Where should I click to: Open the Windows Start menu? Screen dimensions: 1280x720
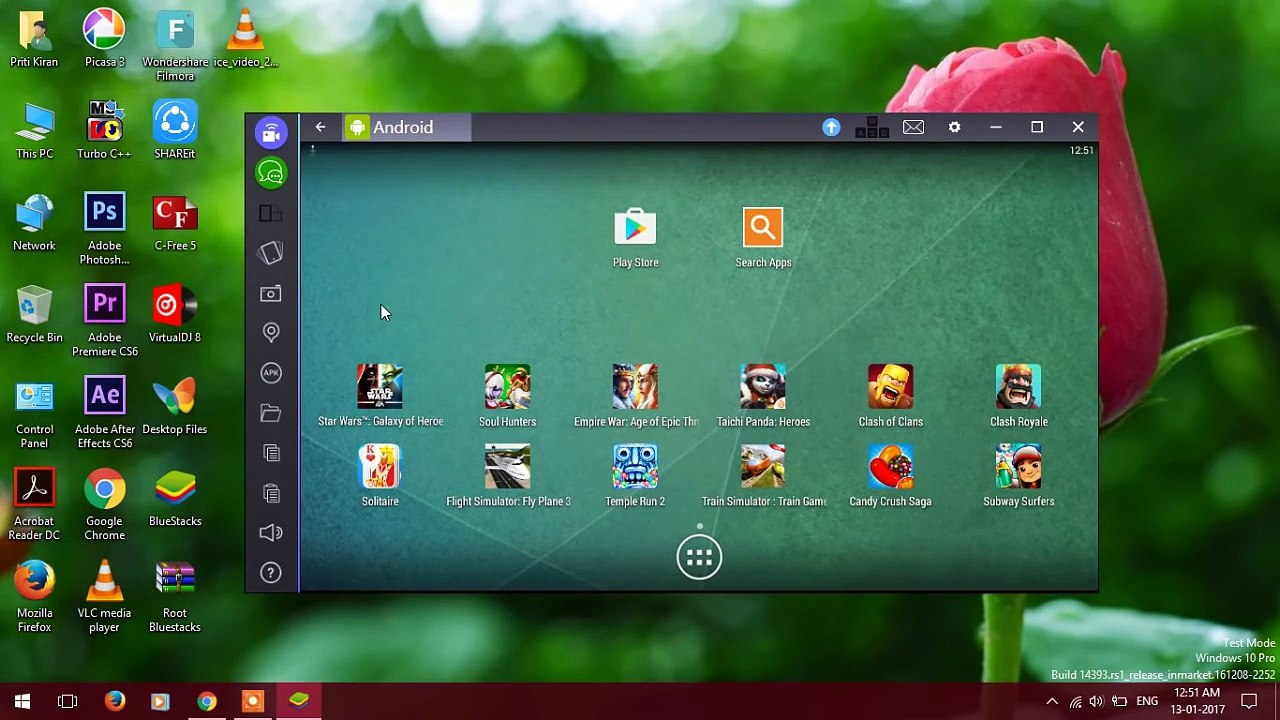[22, 701]
